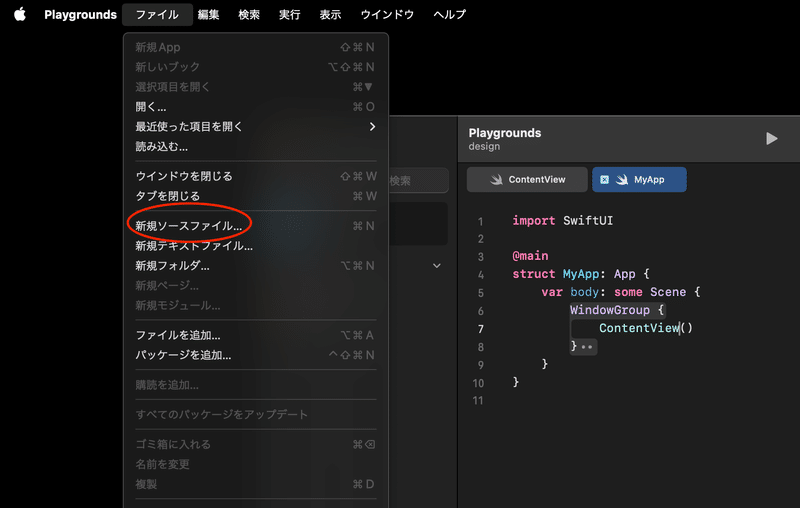Open the 実行 menu
Screen dimensions: 800x508
289,14
